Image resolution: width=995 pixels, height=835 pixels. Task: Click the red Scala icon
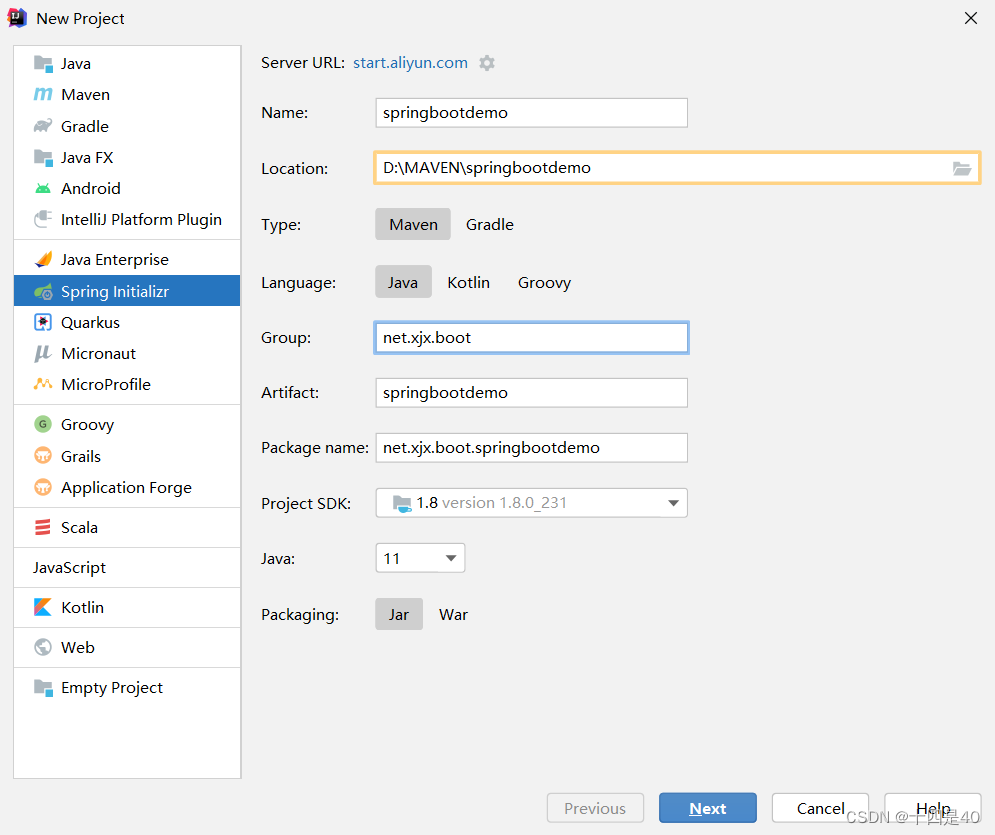(x=43, y=527)
